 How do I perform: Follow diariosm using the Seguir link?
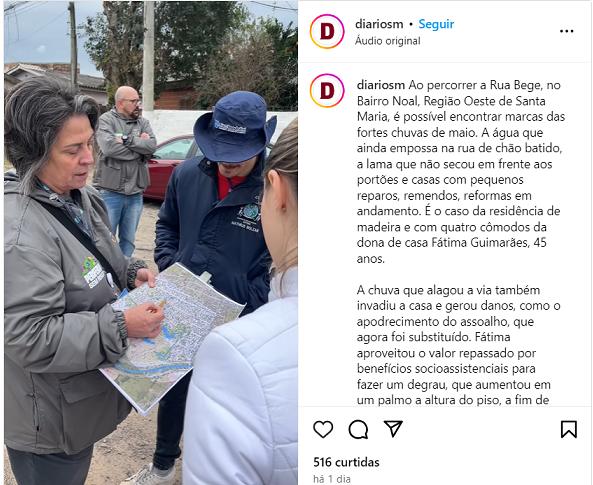coord(436,24)
